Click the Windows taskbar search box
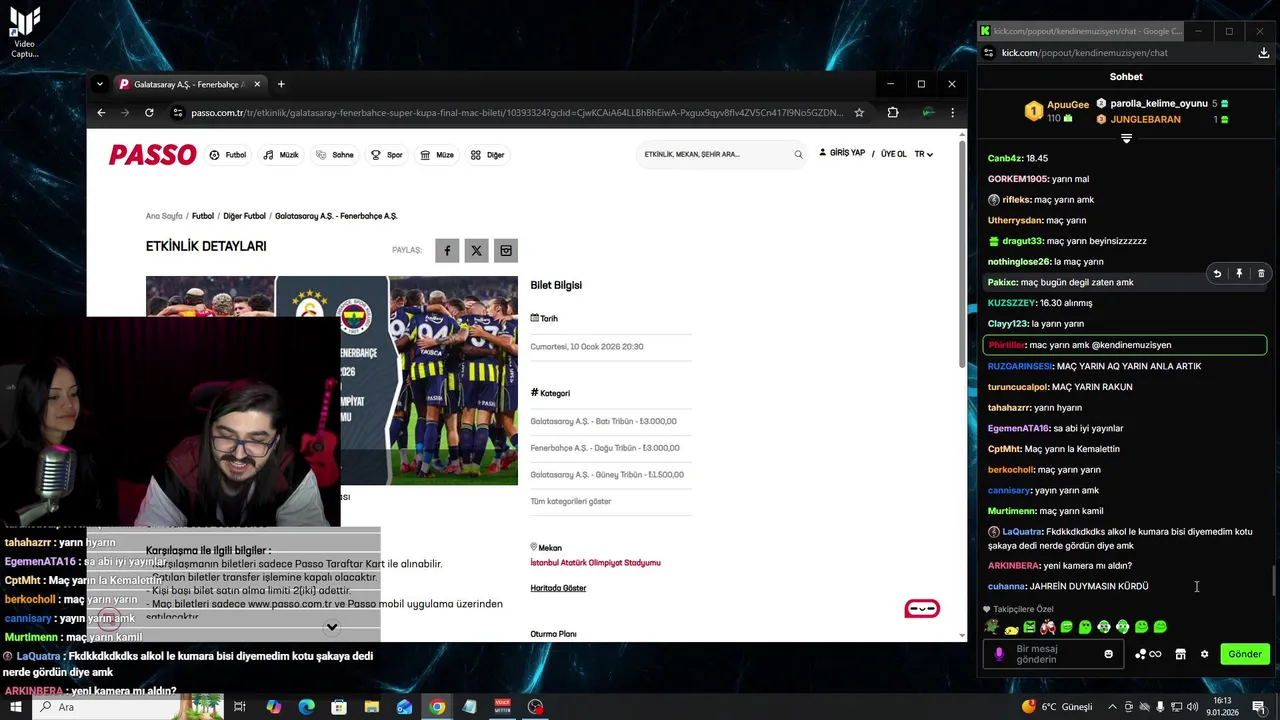Screen dimensions: 1280x720 [x=130, y=707]
